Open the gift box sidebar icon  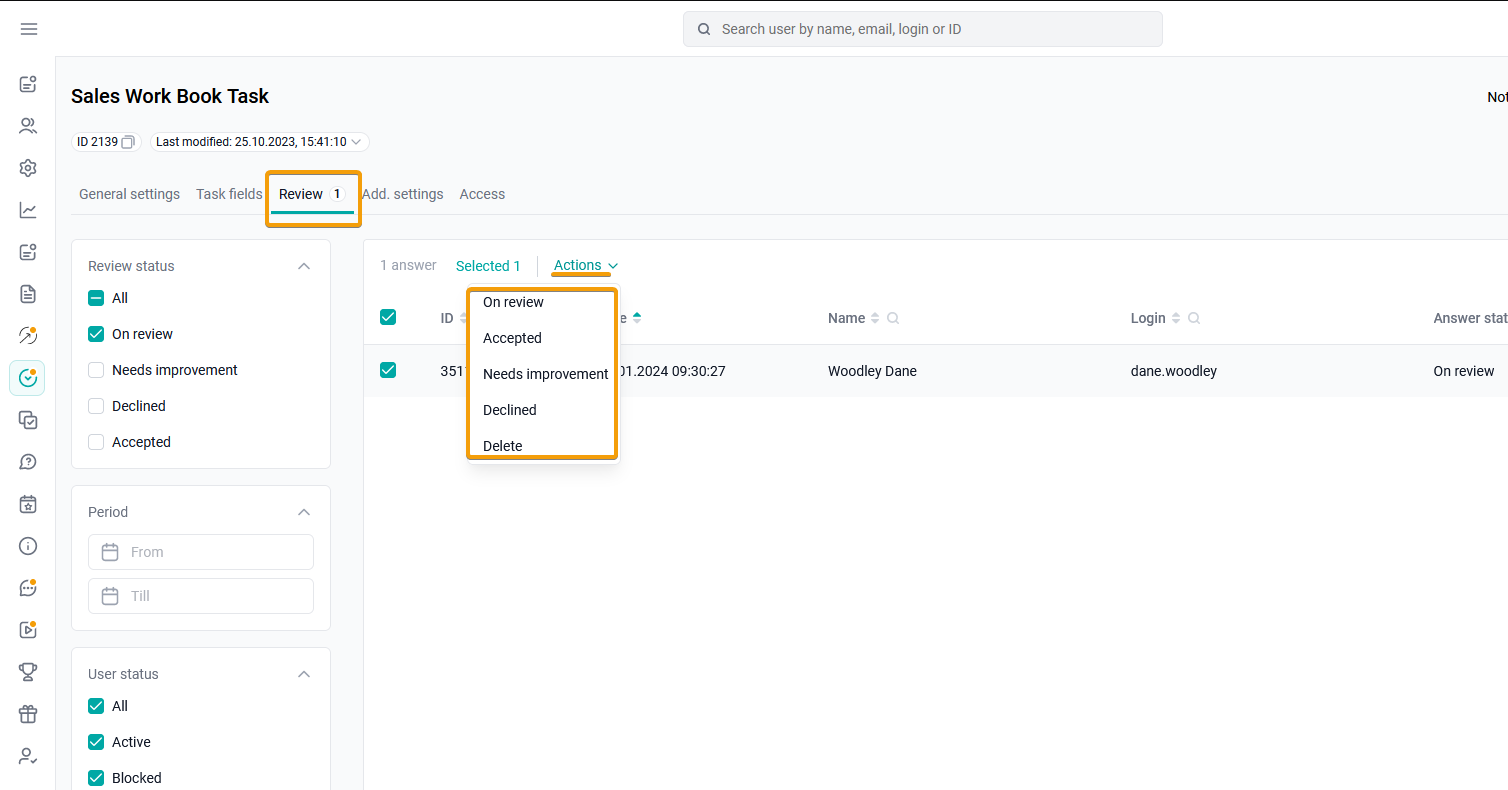coord(28,714)
